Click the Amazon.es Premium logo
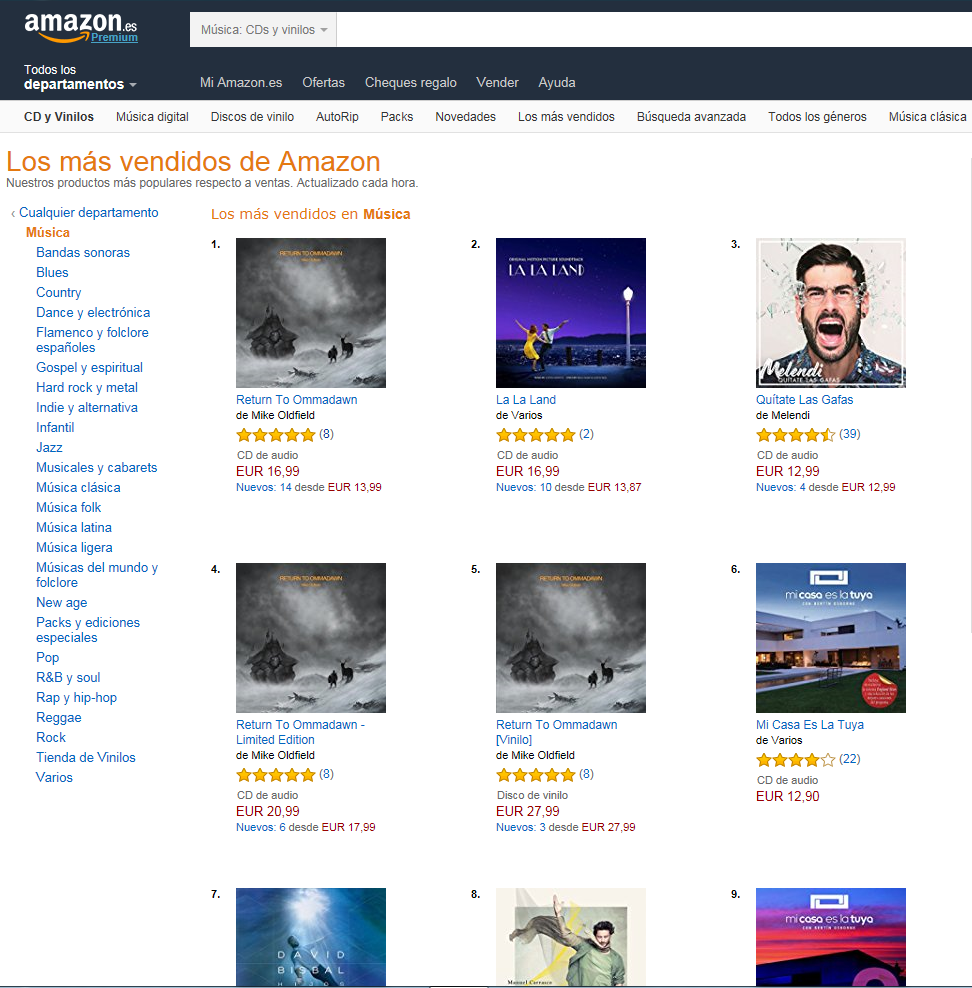The width and height of the screenshot is (972, 988). [81, 27]
